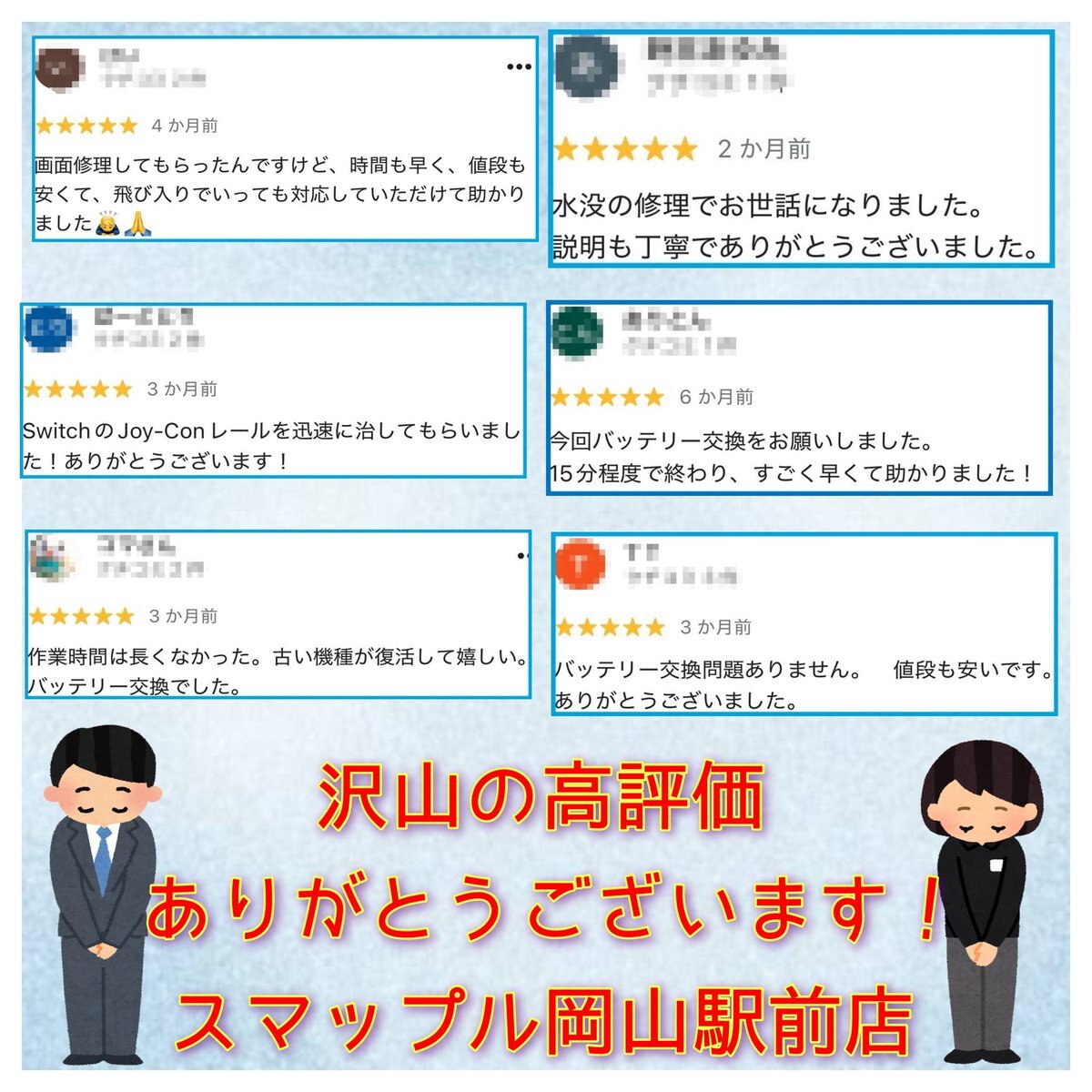
Task: Click the stars on the 4 か月前 review
Action: (x=86, y=126)
